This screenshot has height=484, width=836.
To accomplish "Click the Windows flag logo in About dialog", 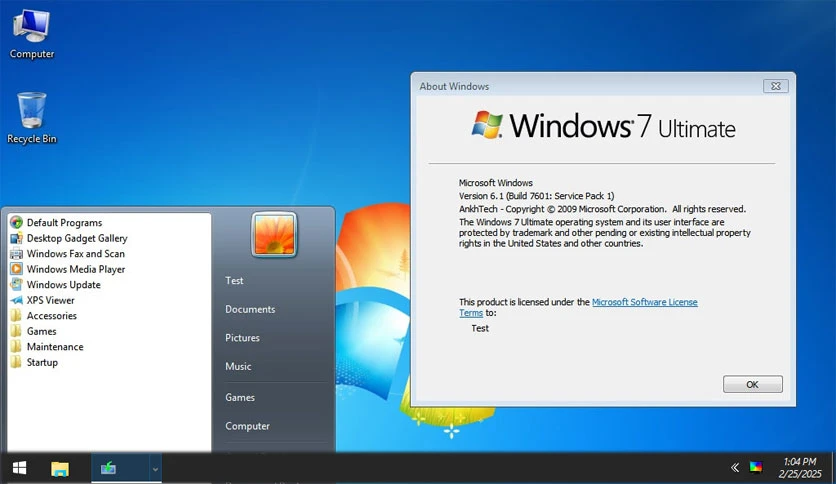I will coord(487,125).
